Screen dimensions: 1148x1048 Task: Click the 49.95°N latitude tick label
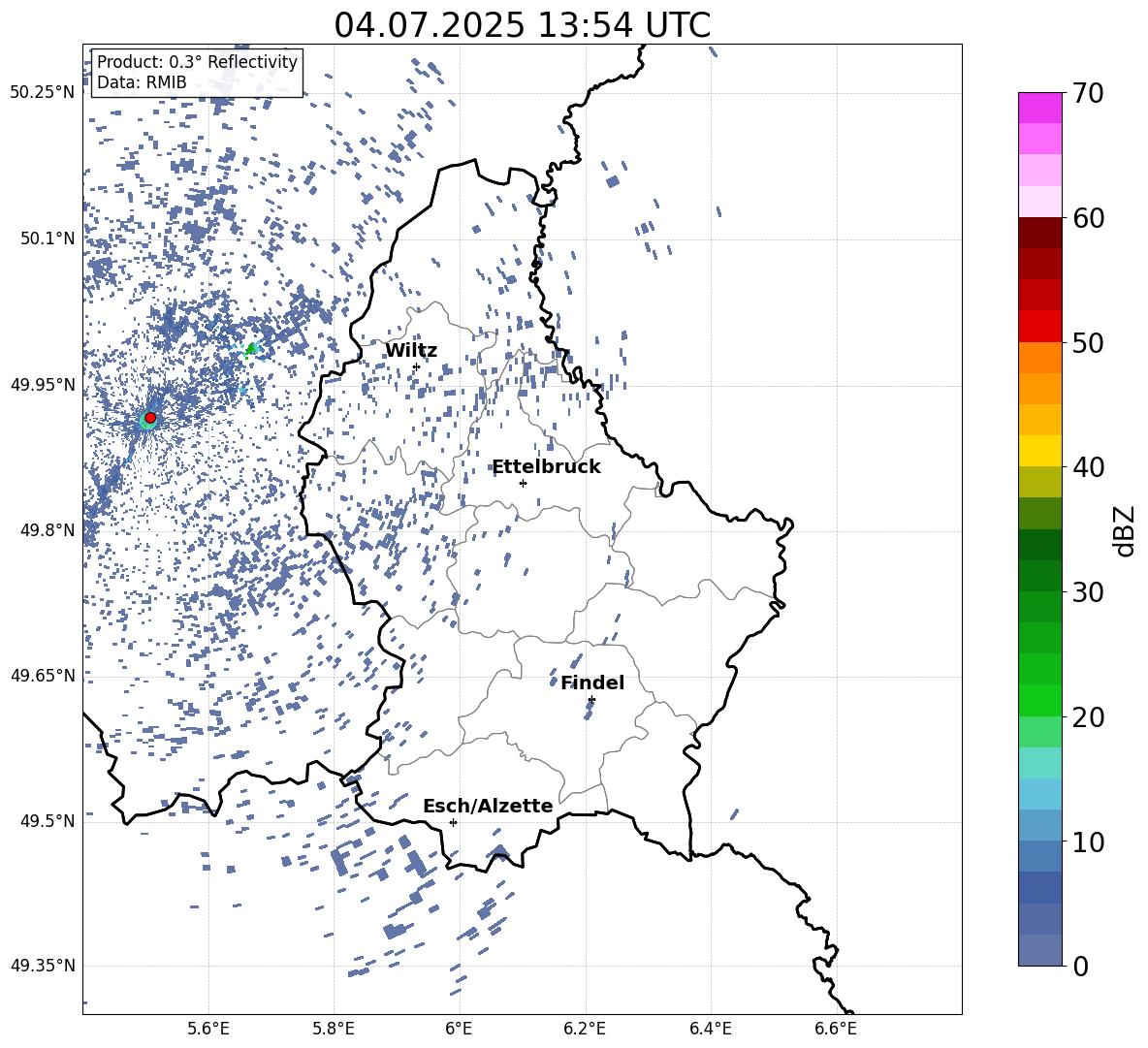pyautogui.click(x=43, y=385)
